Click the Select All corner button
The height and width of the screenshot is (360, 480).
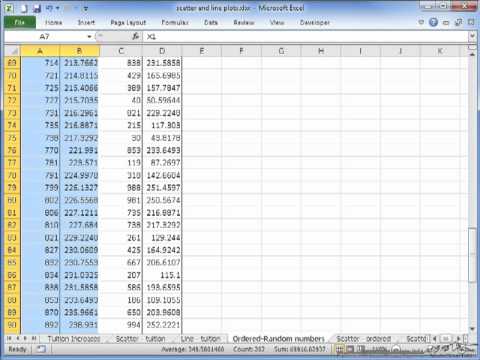coord(13,51)
